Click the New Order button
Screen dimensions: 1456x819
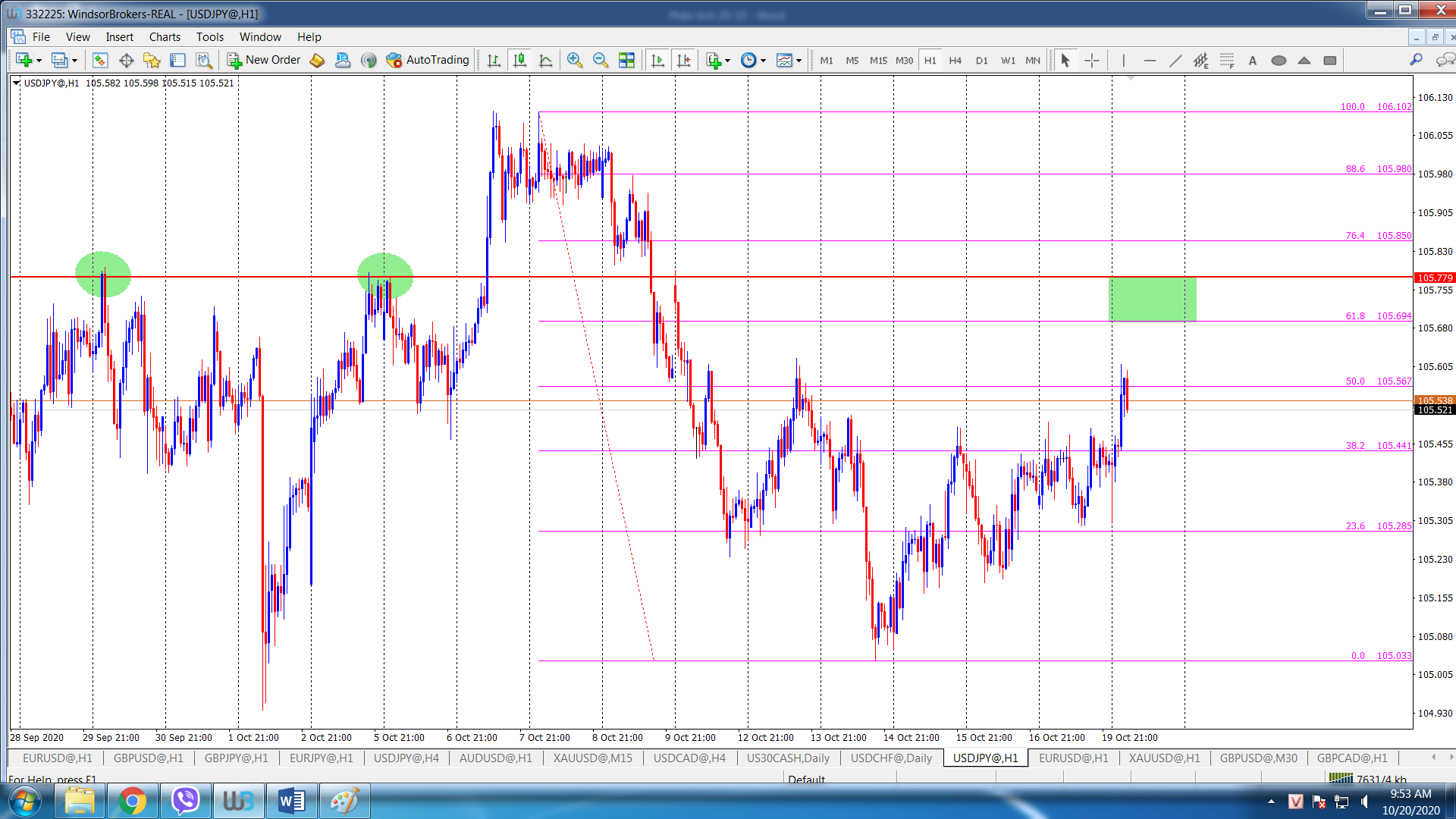pos(264,60)
